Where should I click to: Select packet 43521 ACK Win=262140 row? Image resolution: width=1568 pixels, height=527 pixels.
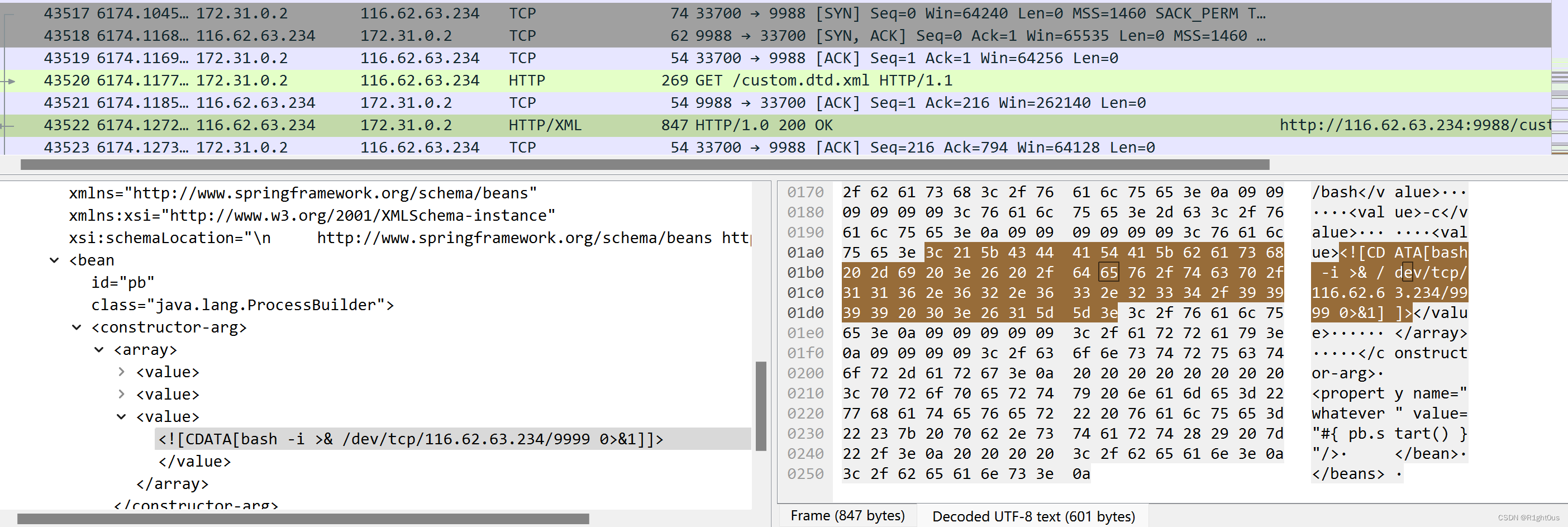click(x=775, y=103)
